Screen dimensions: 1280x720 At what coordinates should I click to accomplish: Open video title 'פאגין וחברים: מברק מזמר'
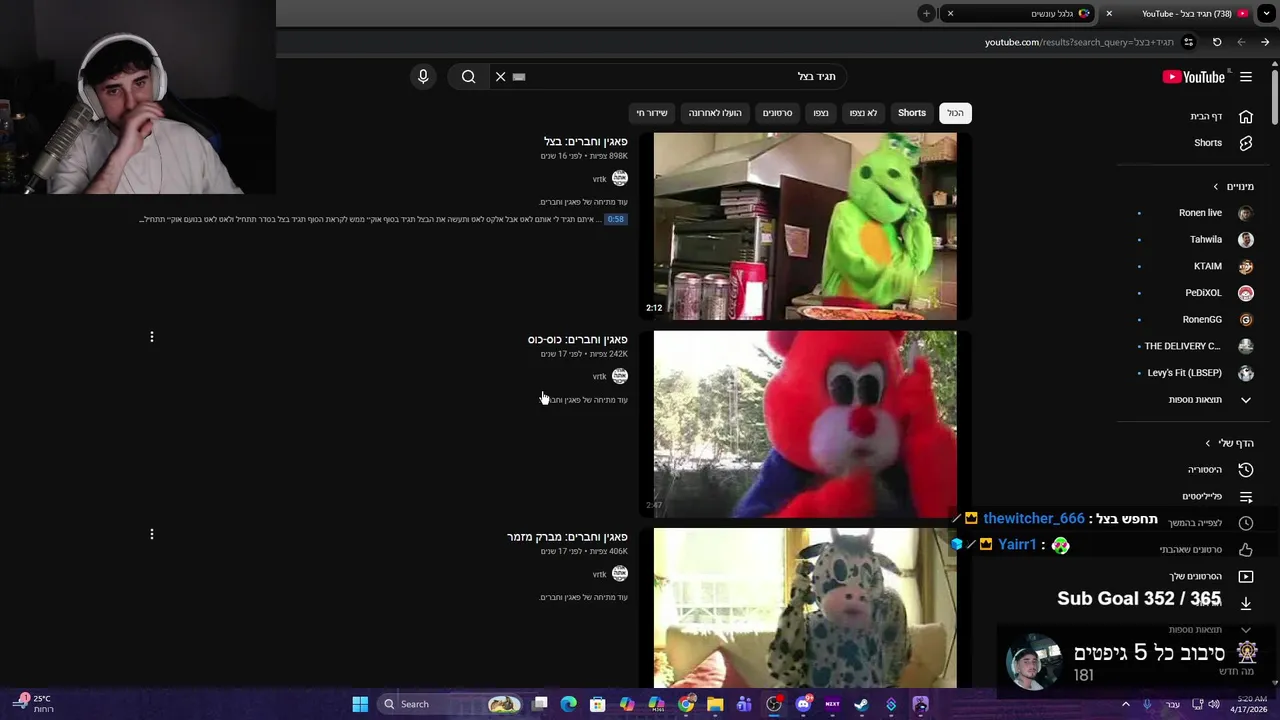pos(567,537)
